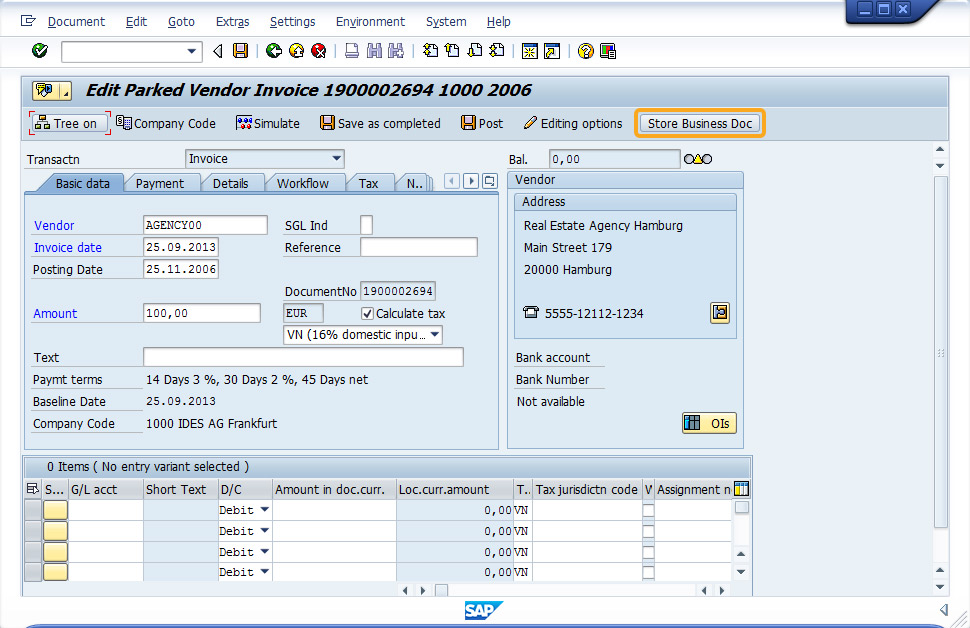Open the Debit dropdown in the first item row
970x628 pixels.
pyautogui.click(x=265, y=510)
